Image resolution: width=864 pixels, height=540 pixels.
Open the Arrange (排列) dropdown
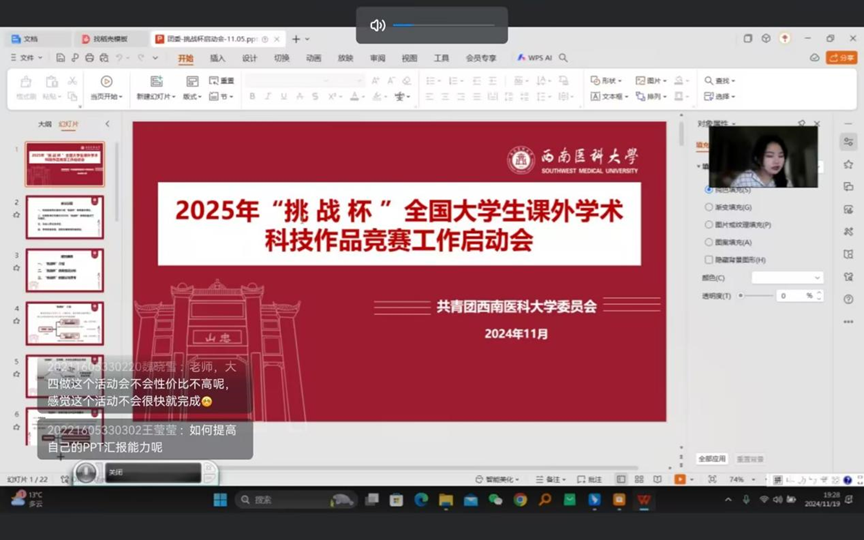click(x=651, y=96)
